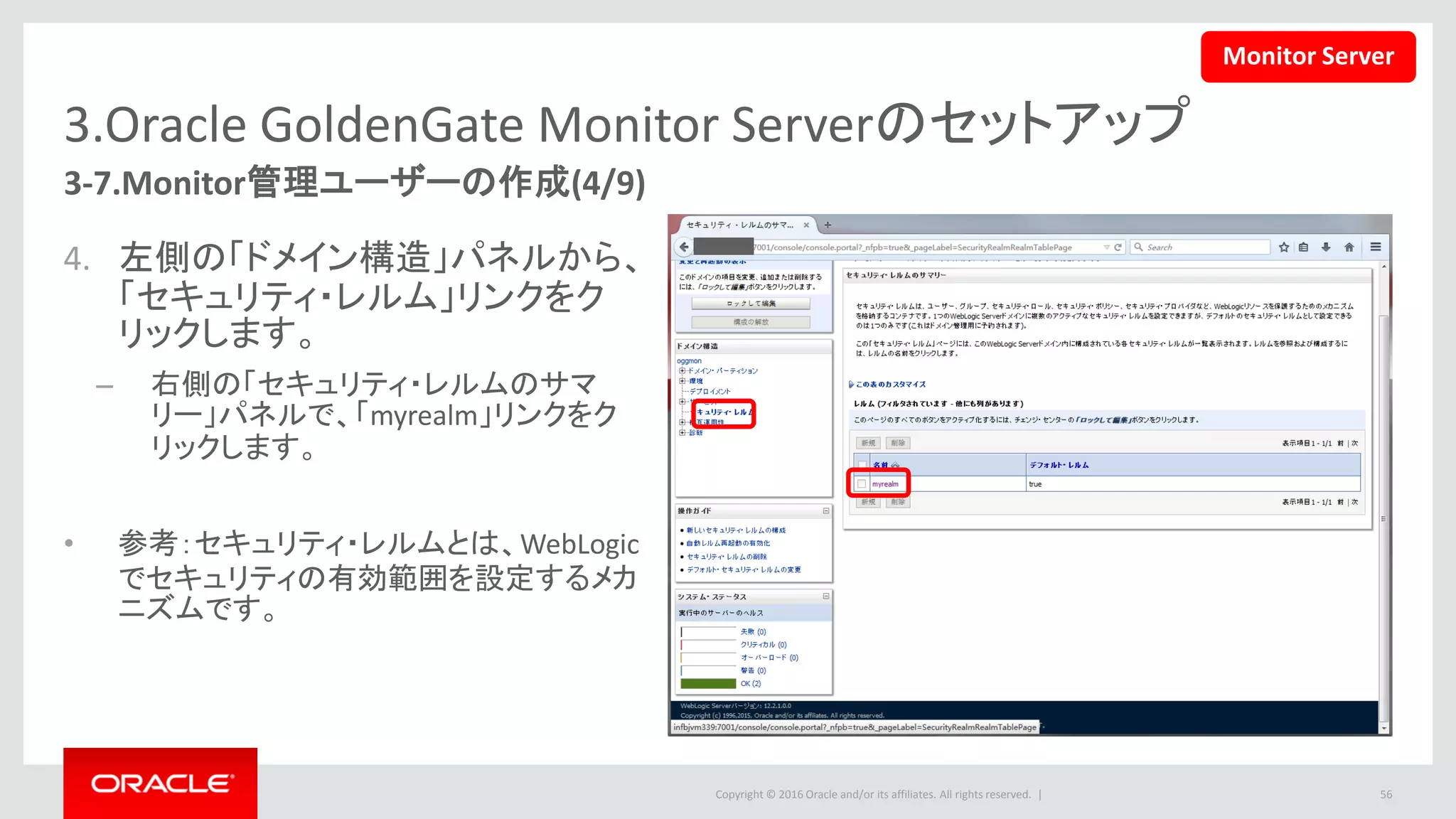
Task: Click 次 in the upper table pager
Action: (x=1354, y=443)
